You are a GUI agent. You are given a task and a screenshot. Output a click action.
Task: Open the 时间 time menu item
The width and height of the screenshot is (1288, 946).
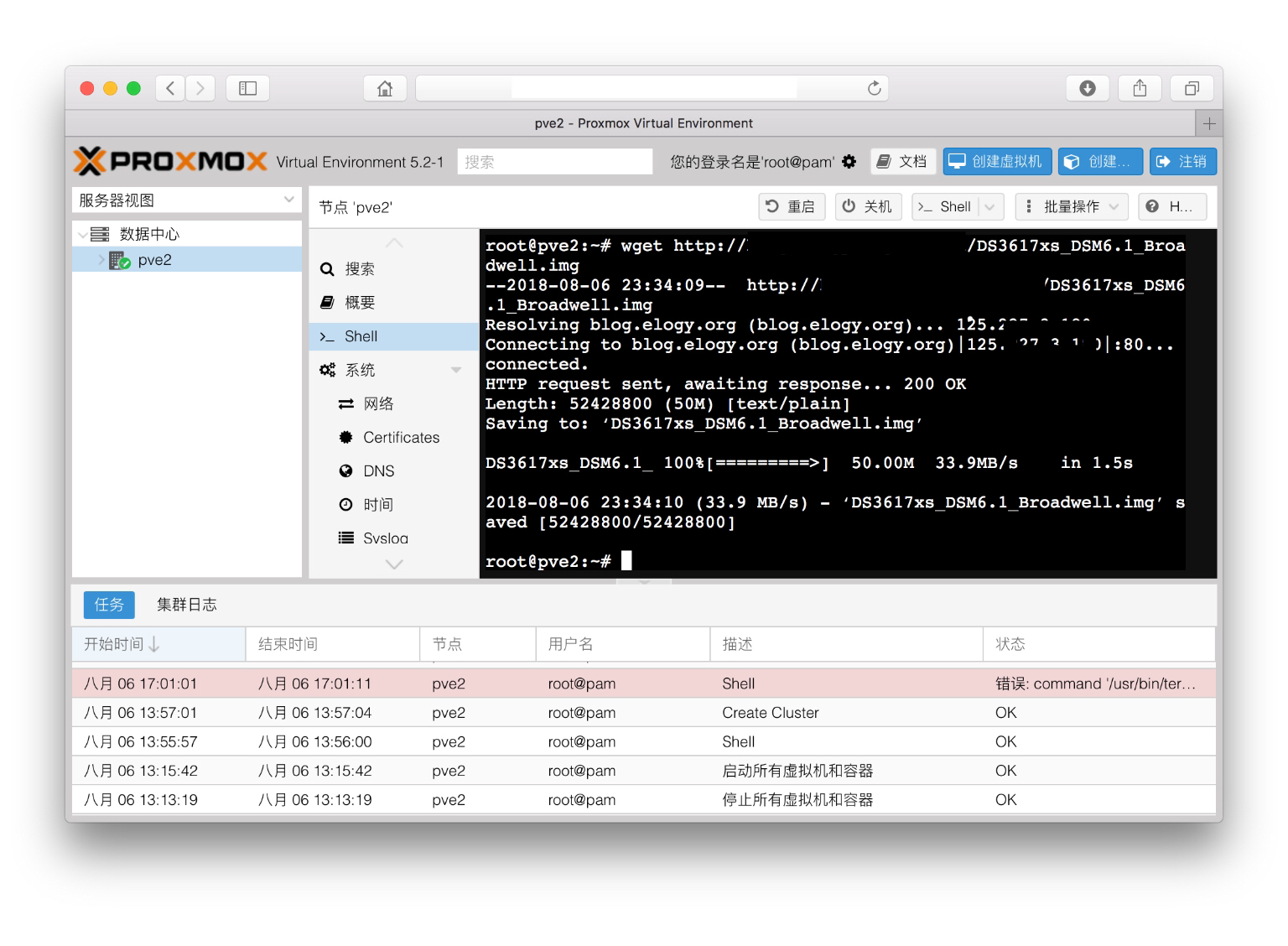tap(393, 504)
